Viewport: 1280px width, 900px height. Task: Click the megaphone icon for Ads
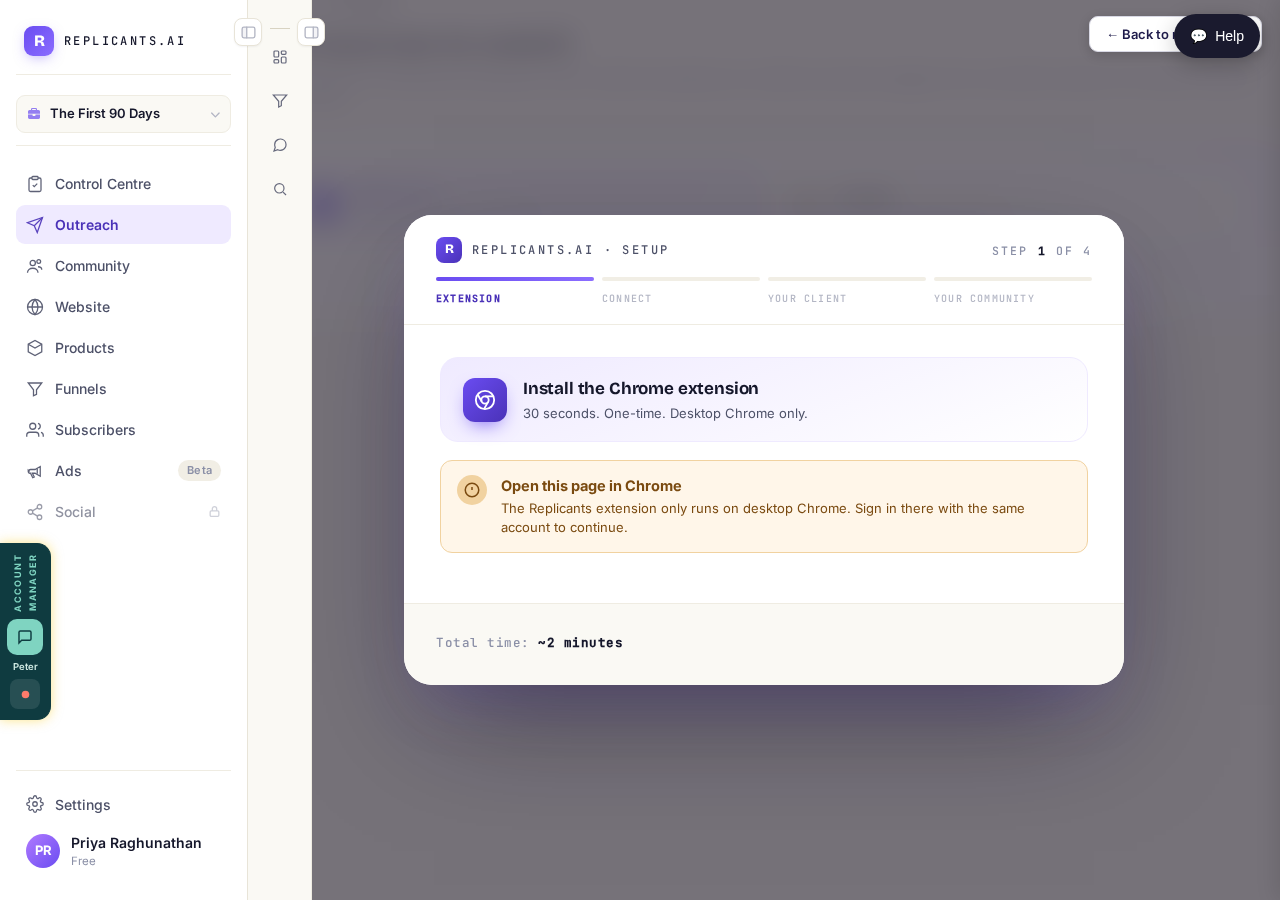click(x=35, y=471)
